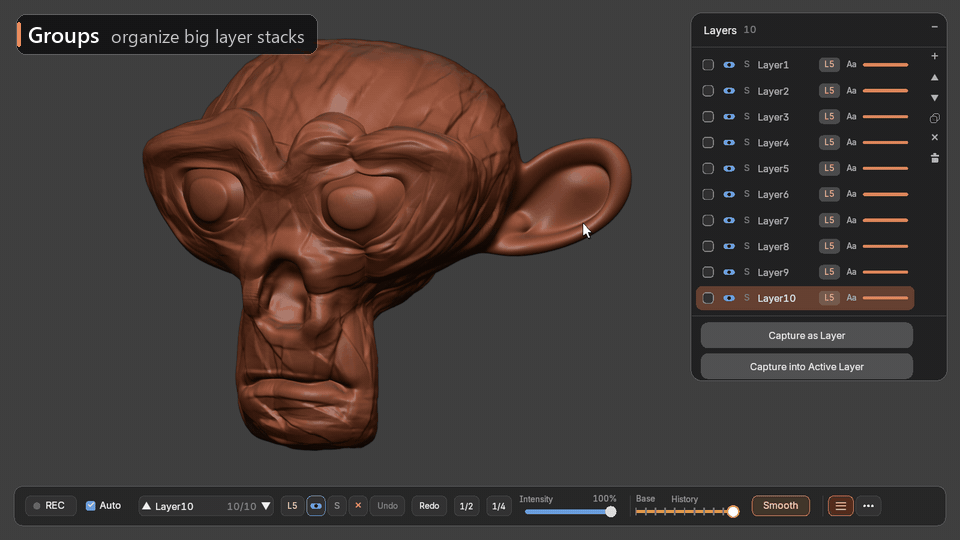This screenshot has width=960, height=540.
Task: Click the Smooth button
Action: [x=781, y=506]
